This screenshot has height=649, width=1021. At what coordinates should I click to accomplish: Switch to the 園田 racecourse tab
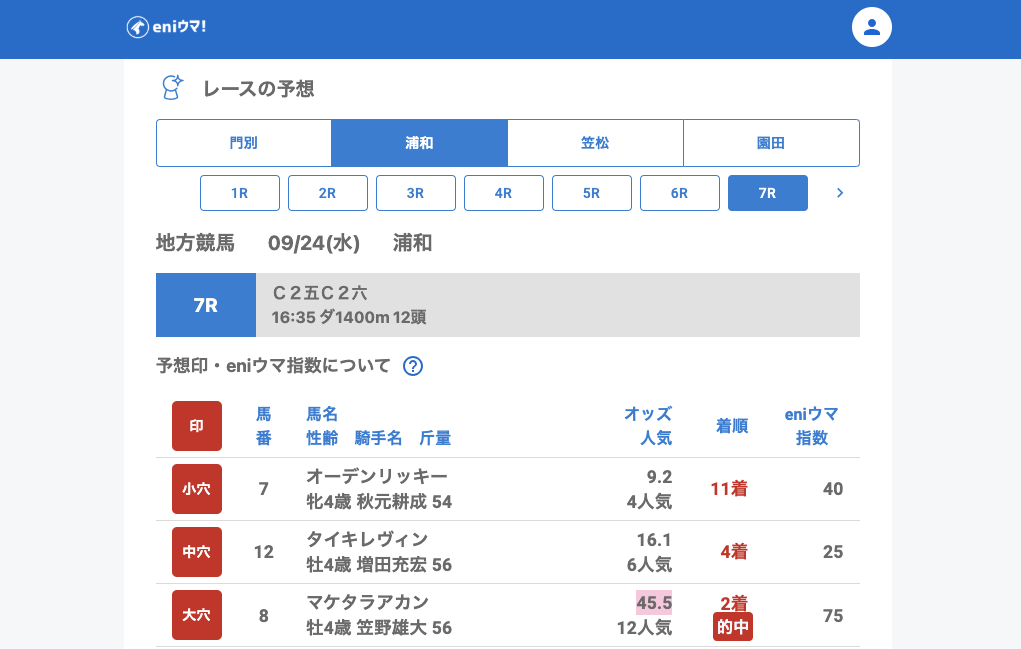point(771,143)
